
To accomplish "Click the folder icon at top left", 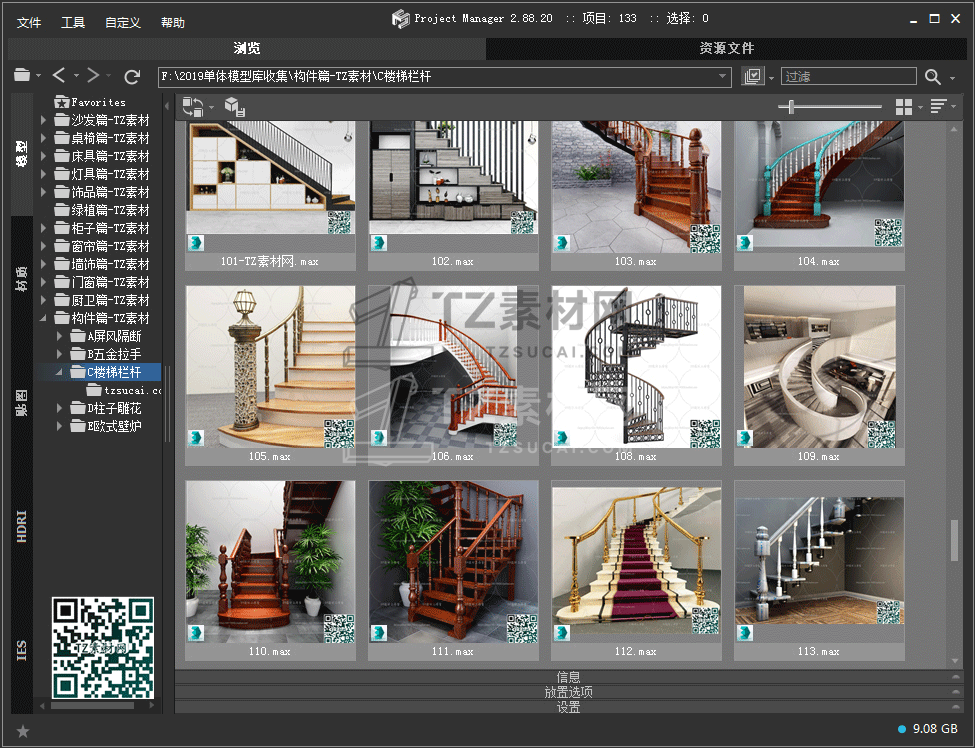I will 22,76.
